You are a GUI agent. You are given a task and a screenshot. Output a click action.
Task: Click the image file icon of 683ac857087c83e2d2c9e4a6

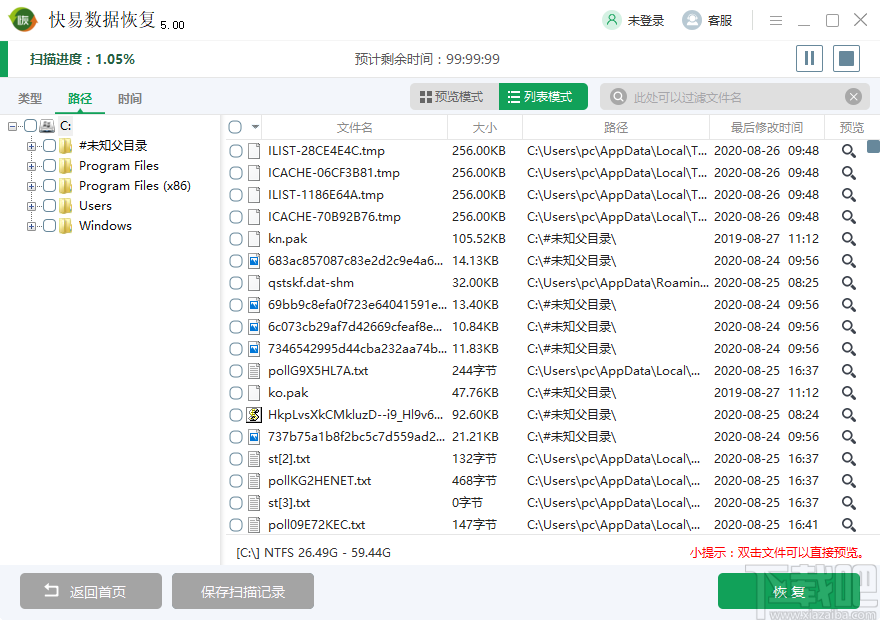(254, 261)
